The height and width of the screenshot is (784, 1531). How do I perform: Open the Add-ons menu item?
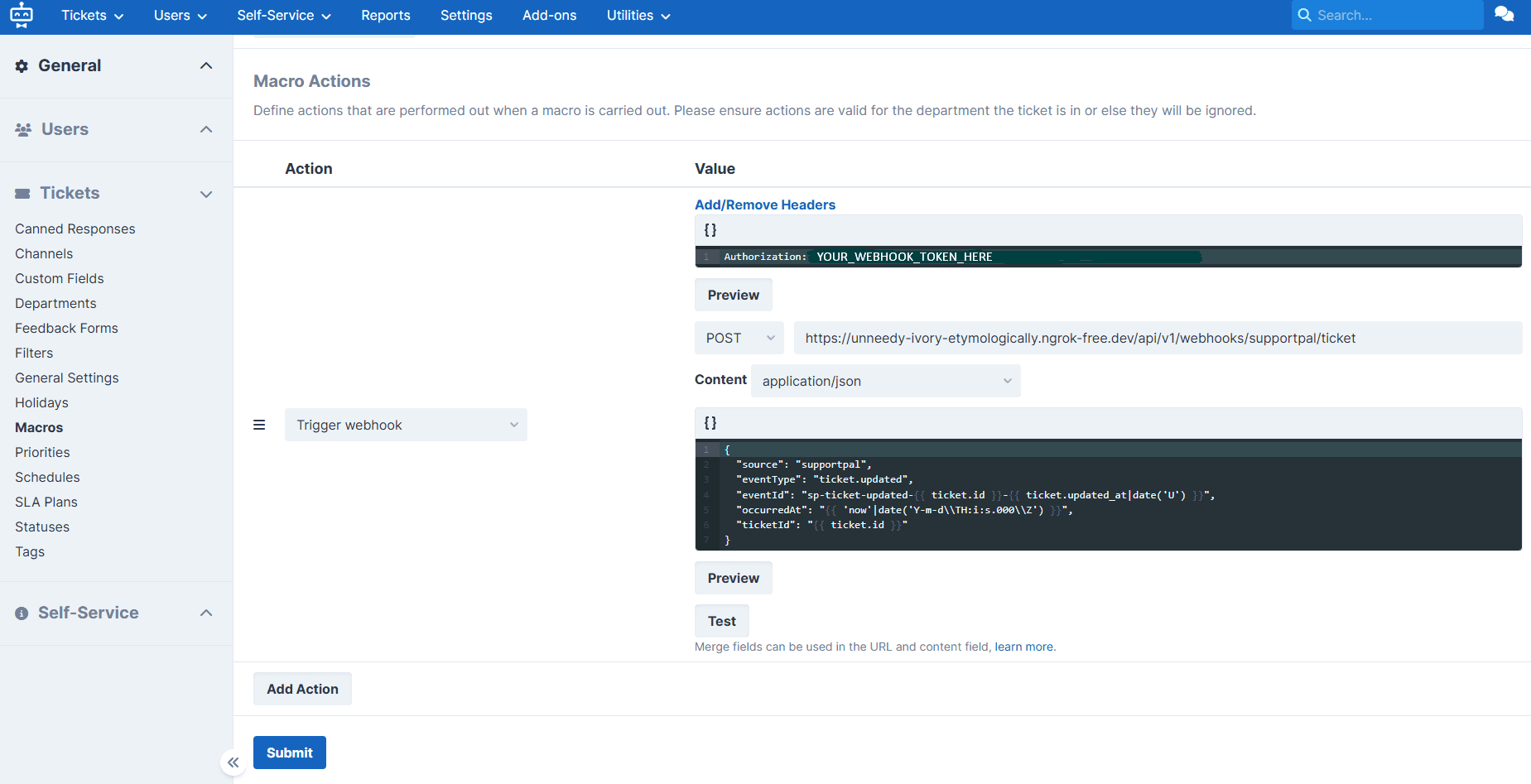pyautogui.click(x=550, y=15)
